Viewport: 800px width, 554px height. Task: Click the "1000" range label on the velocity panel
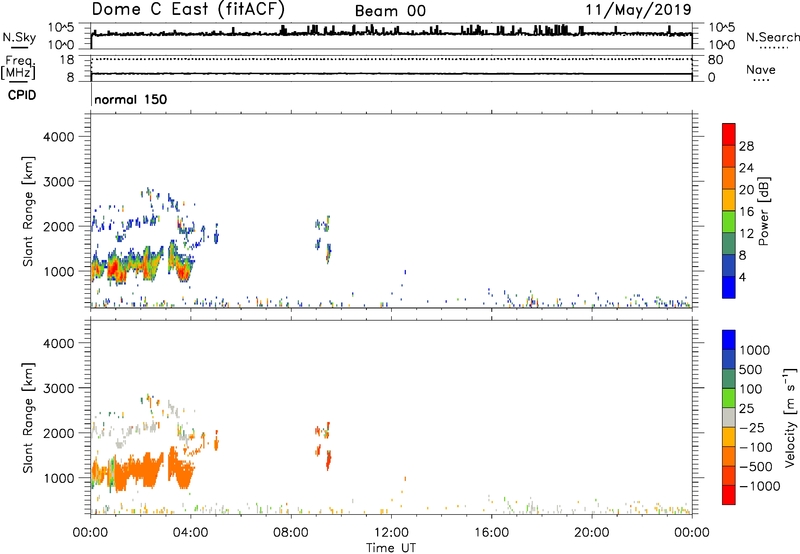pyautogui.click(x=58, y=478)
